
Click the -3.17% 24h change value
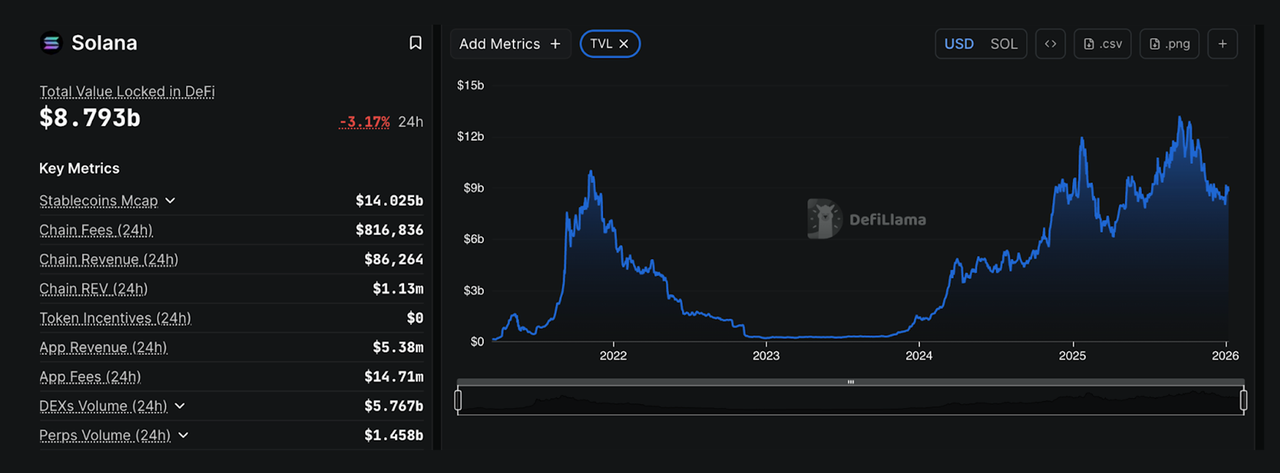coord(365,122)
